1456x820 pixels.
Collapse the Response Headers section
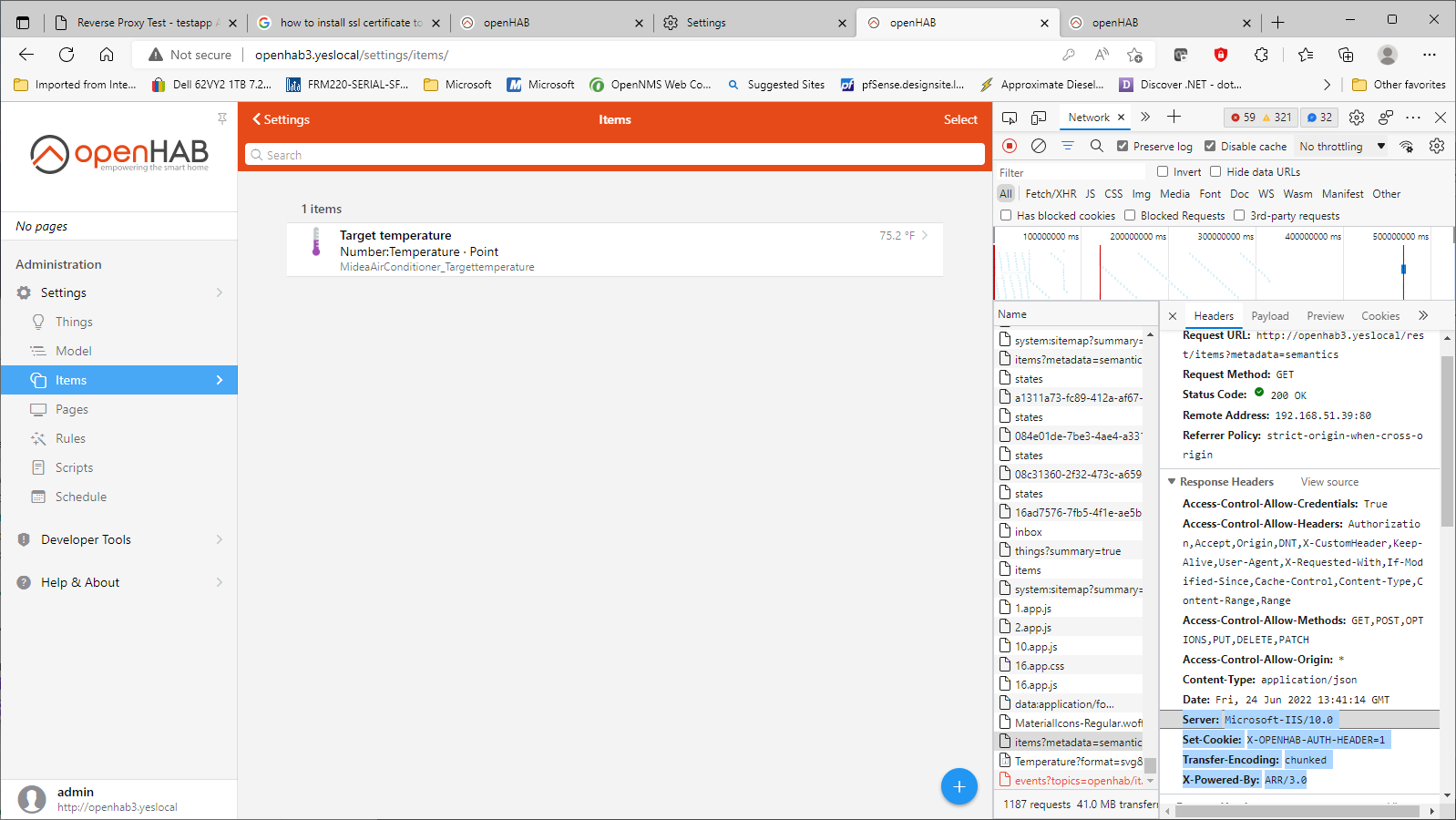pos(1173,482)
